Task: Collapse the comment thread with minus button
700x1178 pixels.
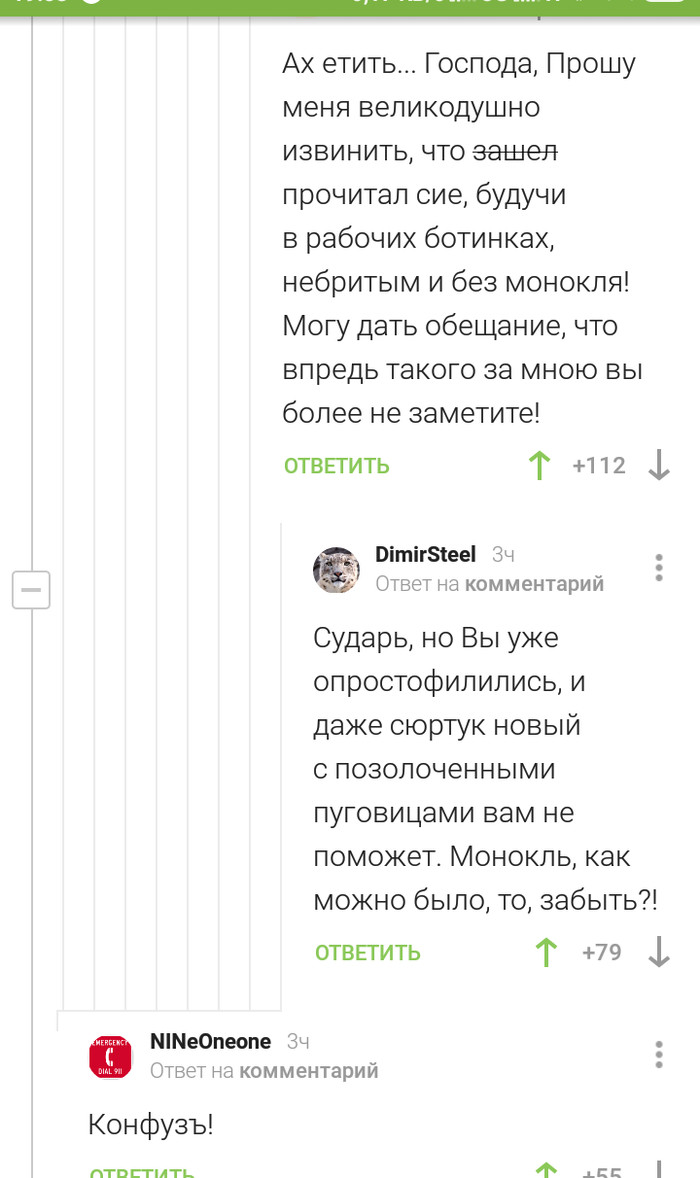Action: click(x=31, y=590)
